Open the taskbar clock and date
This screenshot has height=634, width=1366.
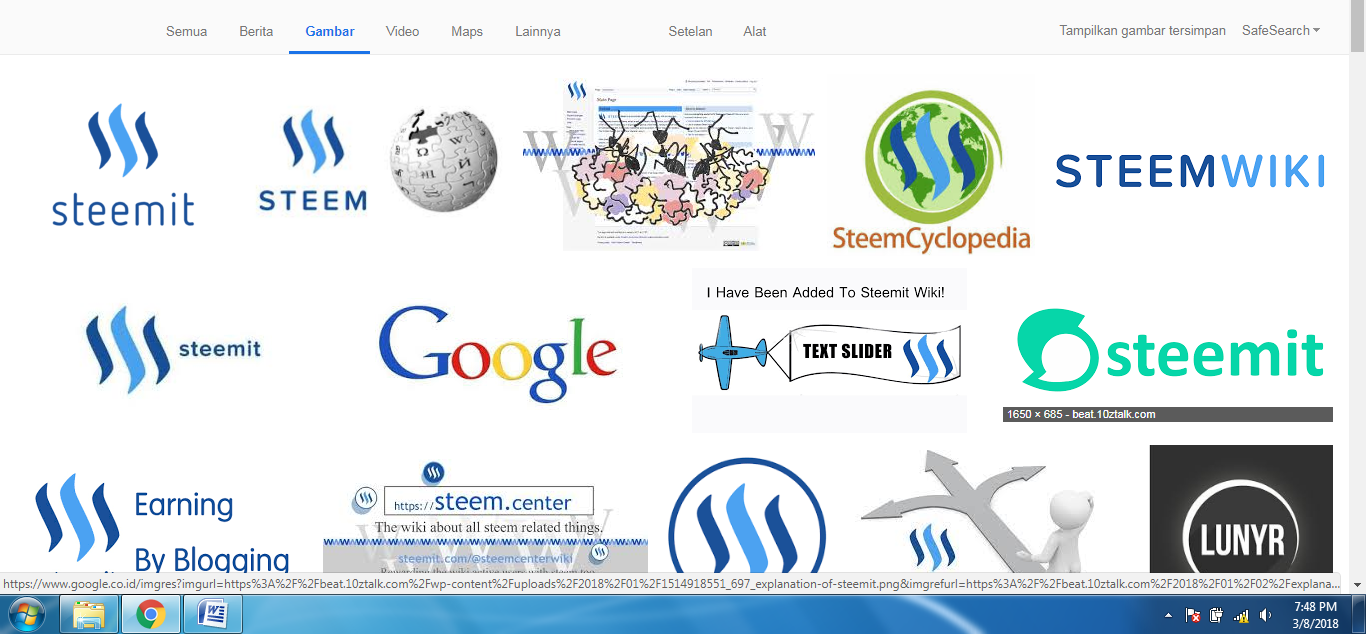click(1315, 614)
